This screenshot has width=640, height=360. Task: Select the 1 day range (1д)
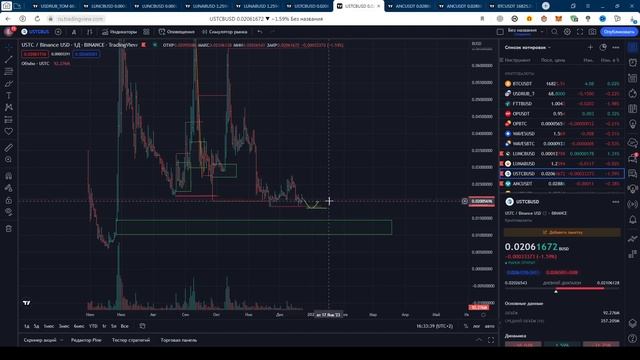pos(27,326)
